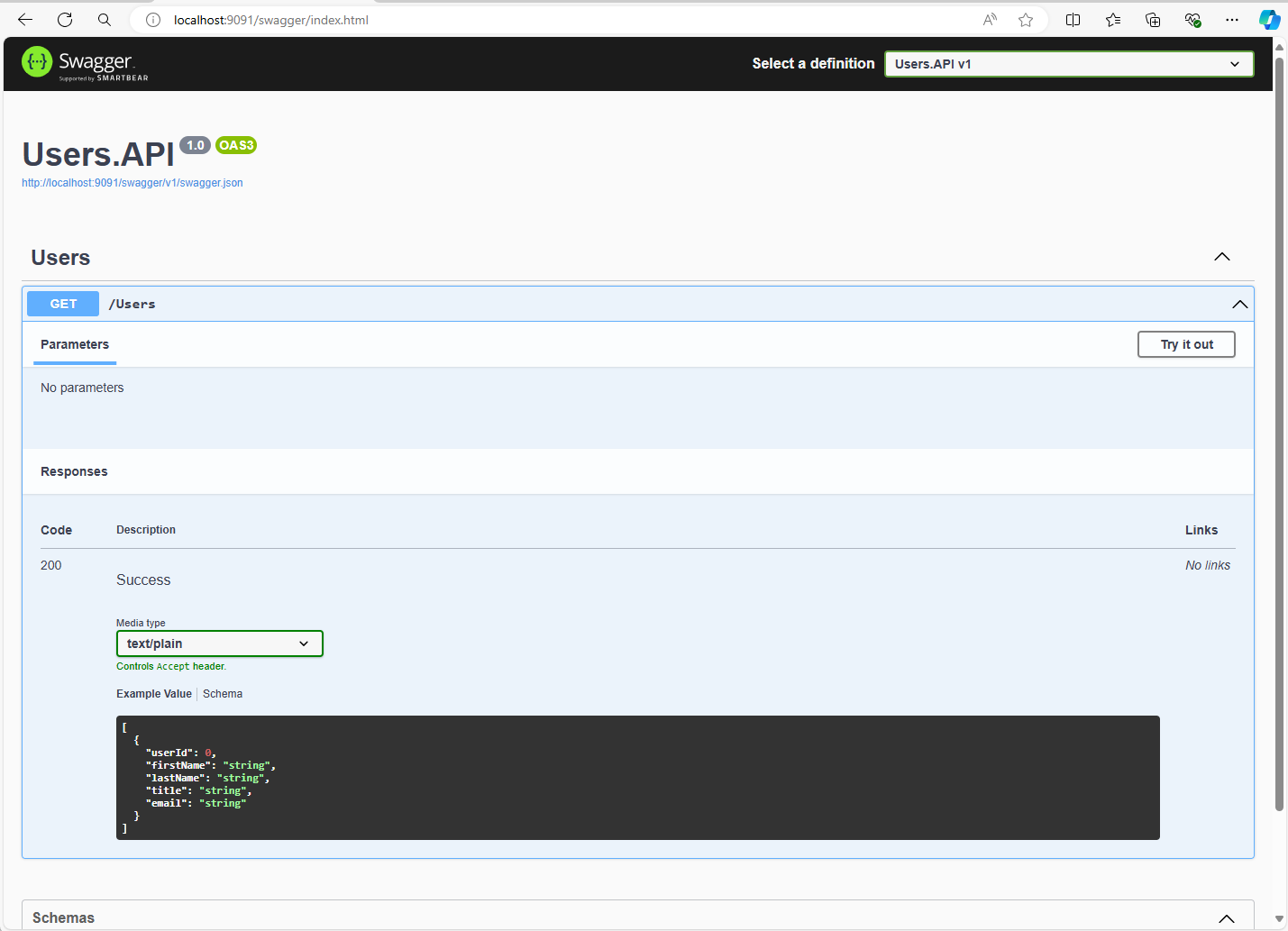
Task: Click the 1.0 version badge
Action: click(x=195, y=145)
